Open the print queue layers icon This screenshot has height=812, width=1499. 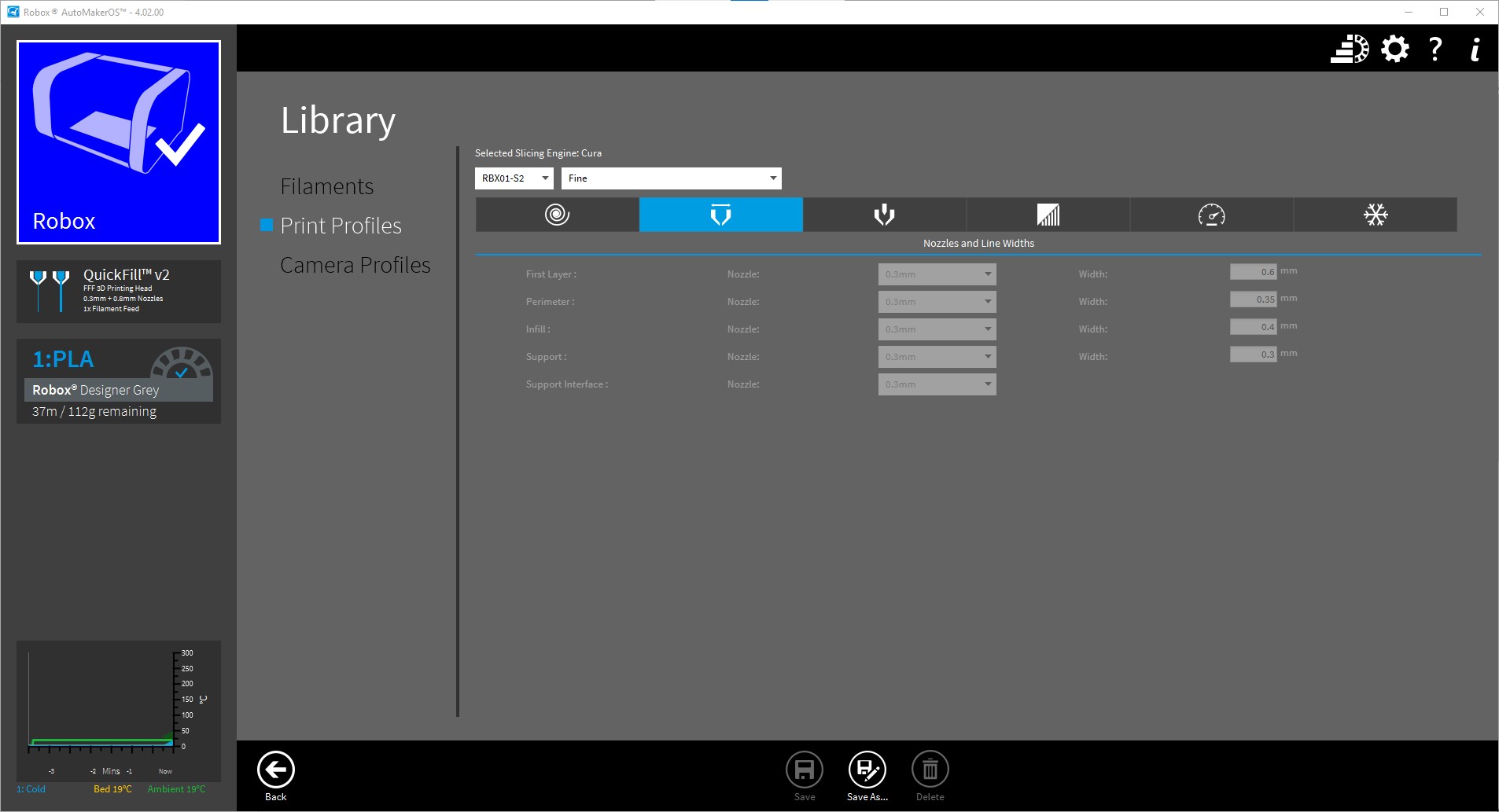click(1350, 49)
